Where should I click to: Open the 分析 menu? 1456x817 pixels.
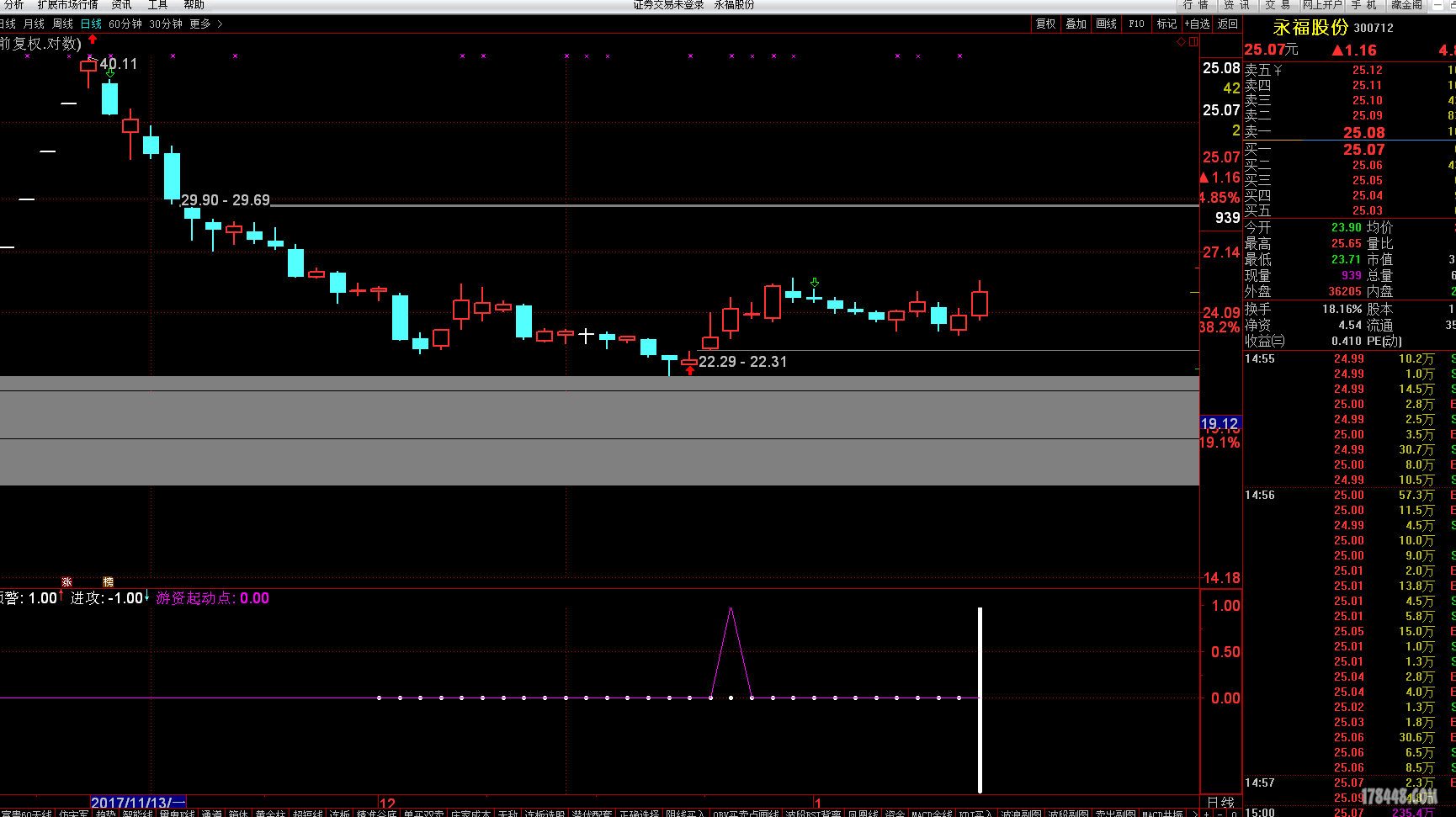click(x=13, y=5)
